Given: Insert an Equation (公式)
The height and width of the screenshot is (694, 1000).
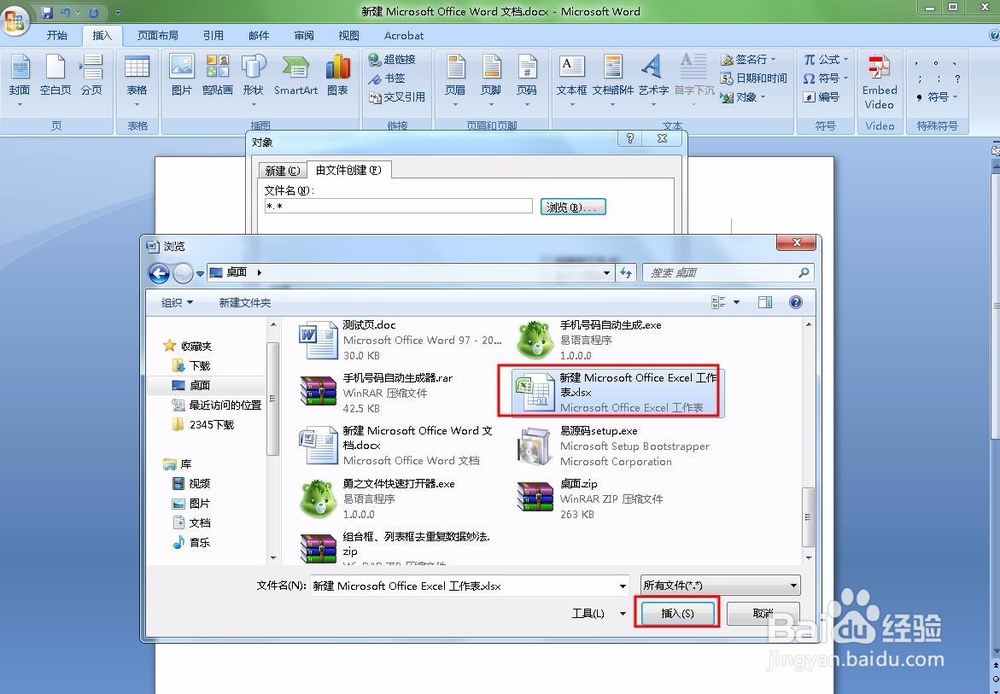Looking at the screenshot, I should (825, 60).
